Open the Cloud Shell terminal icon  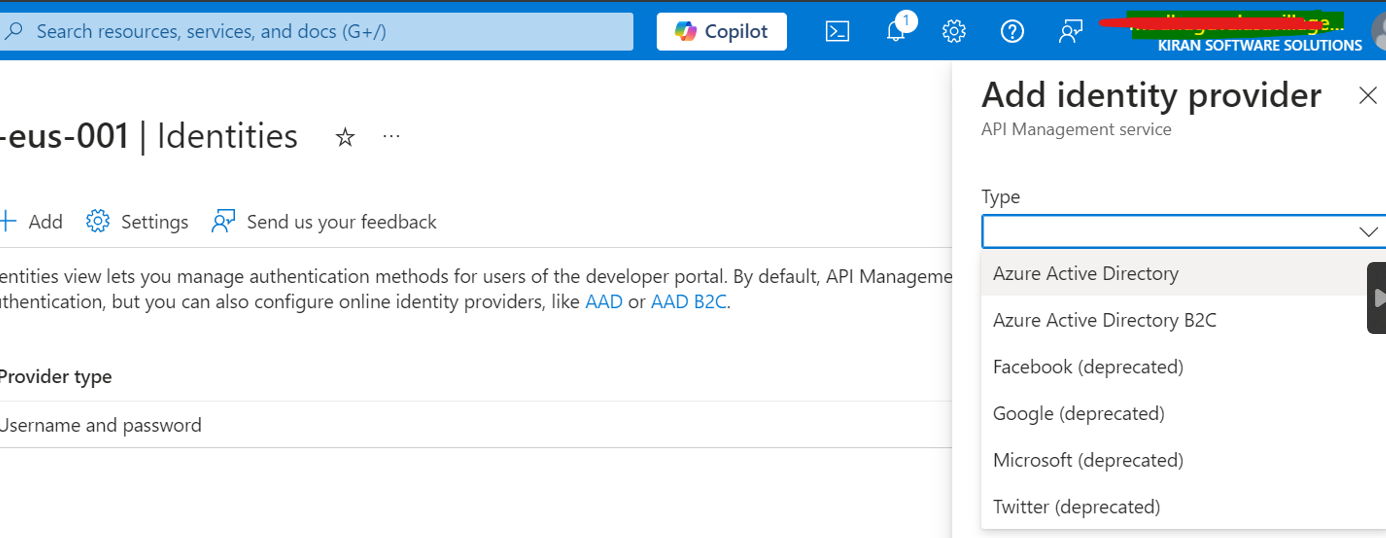837,31
